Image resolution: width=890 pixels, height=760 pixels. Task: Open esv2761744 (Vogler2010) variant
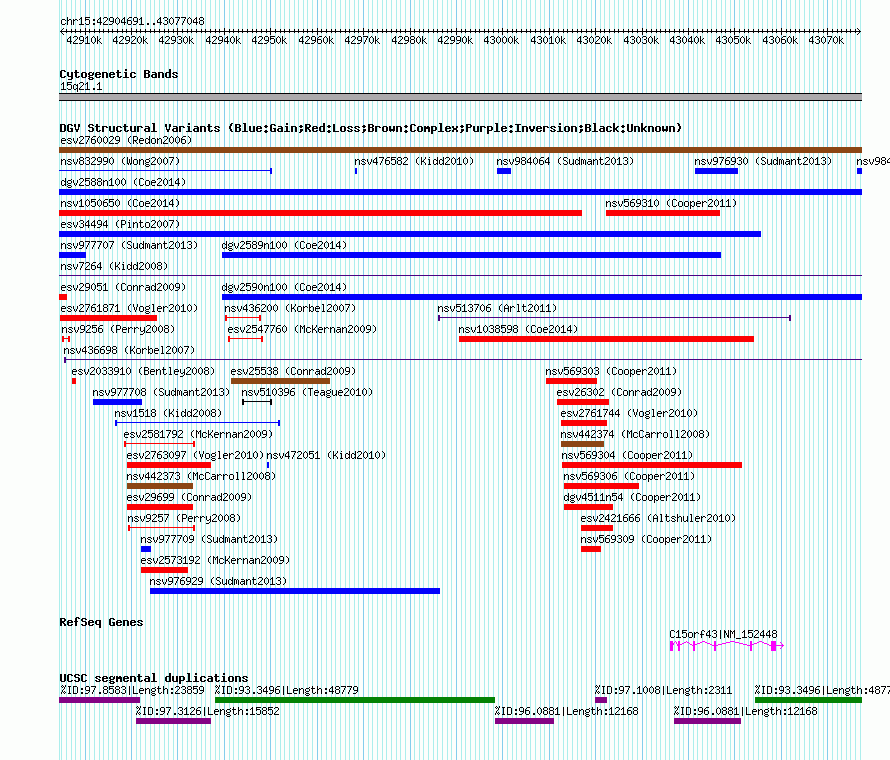[x=629, y=413]
